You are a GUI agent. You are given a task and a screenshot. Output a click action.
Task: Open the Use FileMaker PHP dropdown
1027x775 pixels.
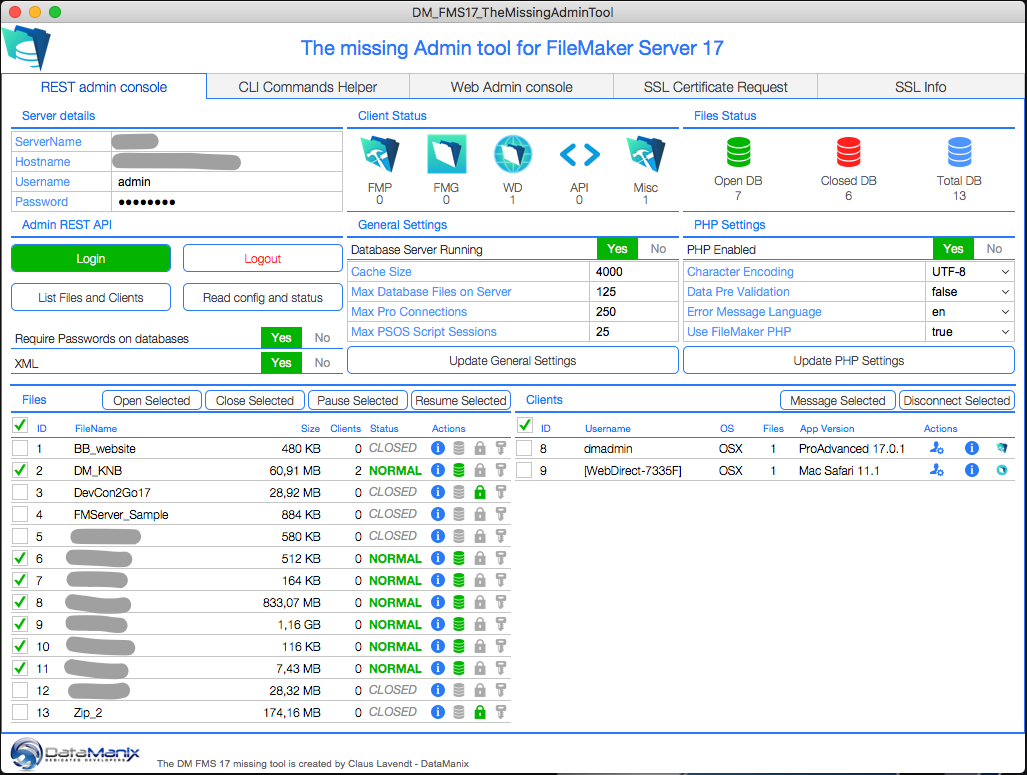[970, 332]
